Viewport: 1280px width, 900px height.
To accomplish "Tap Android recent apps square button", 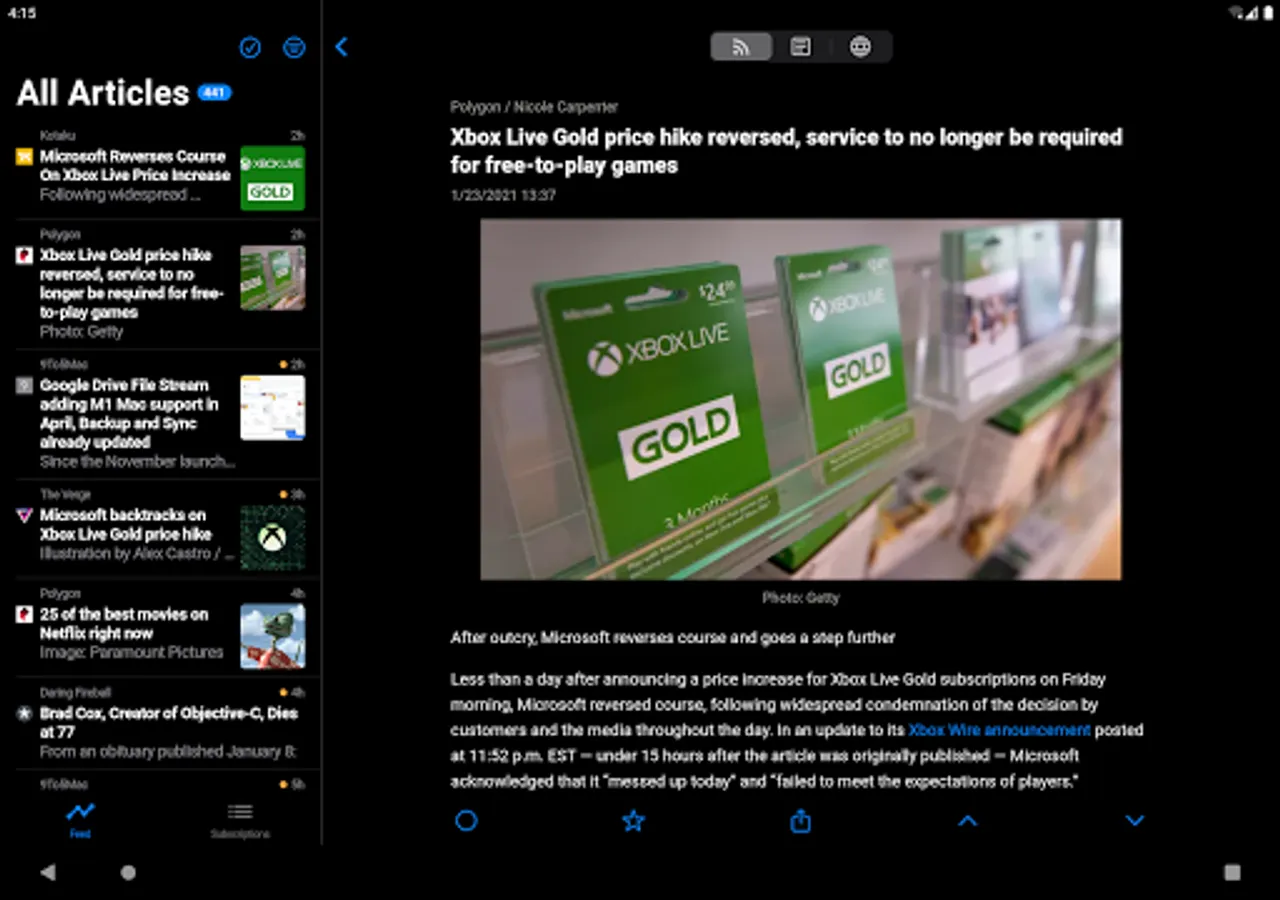I will point(1232,872).
